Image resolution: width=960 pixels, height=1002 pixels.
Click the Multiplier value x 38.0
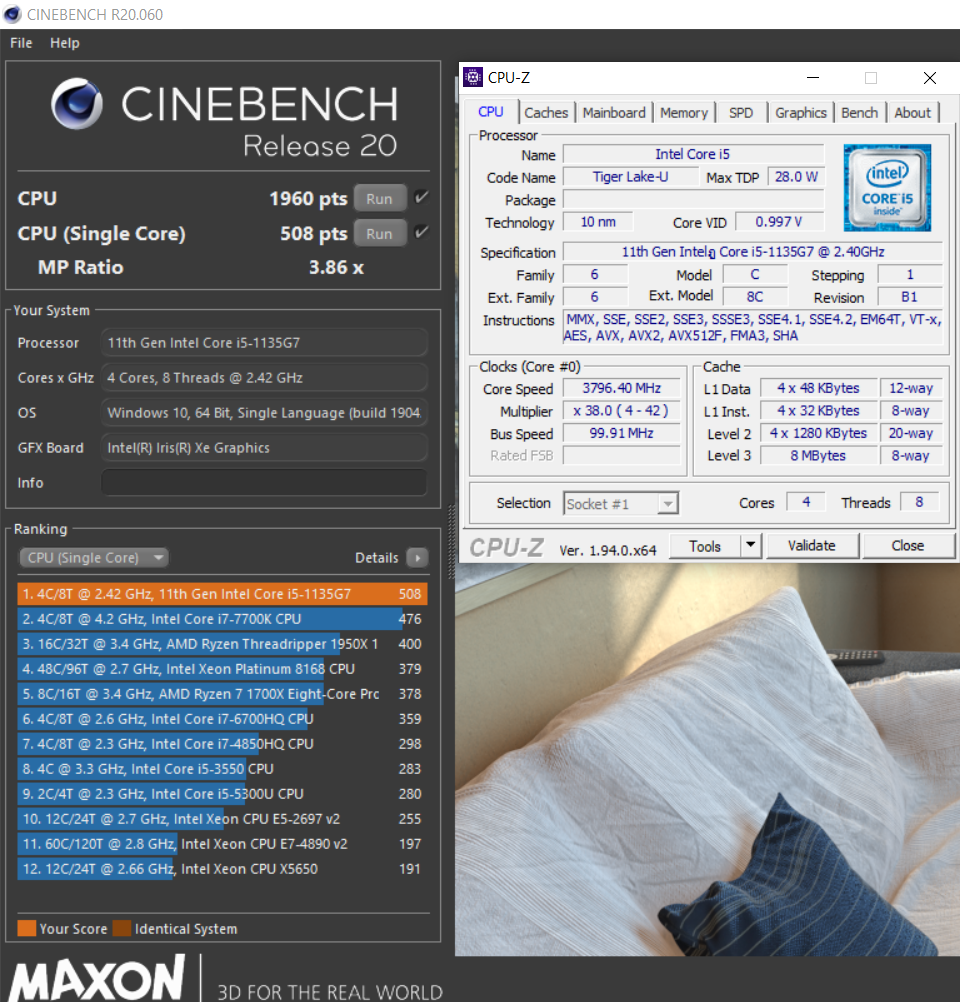point(621,411)
